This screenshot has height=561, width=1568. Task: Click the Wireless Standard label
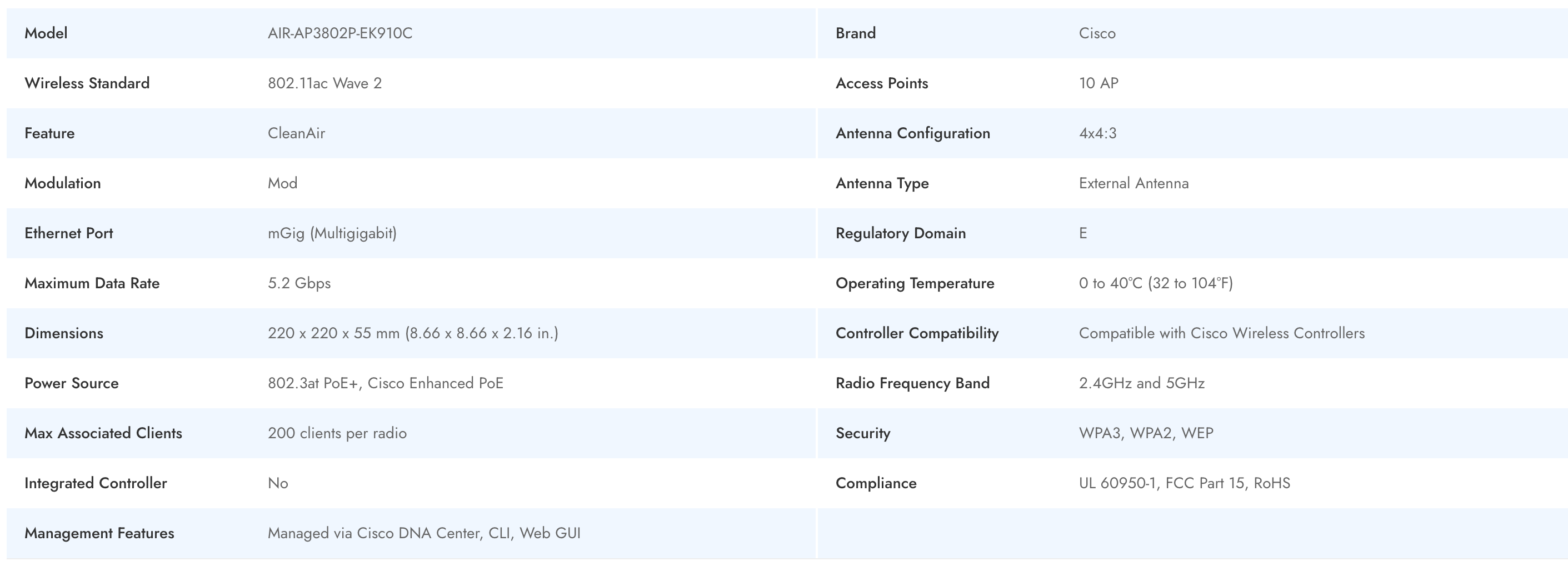(x=87, y=83)
